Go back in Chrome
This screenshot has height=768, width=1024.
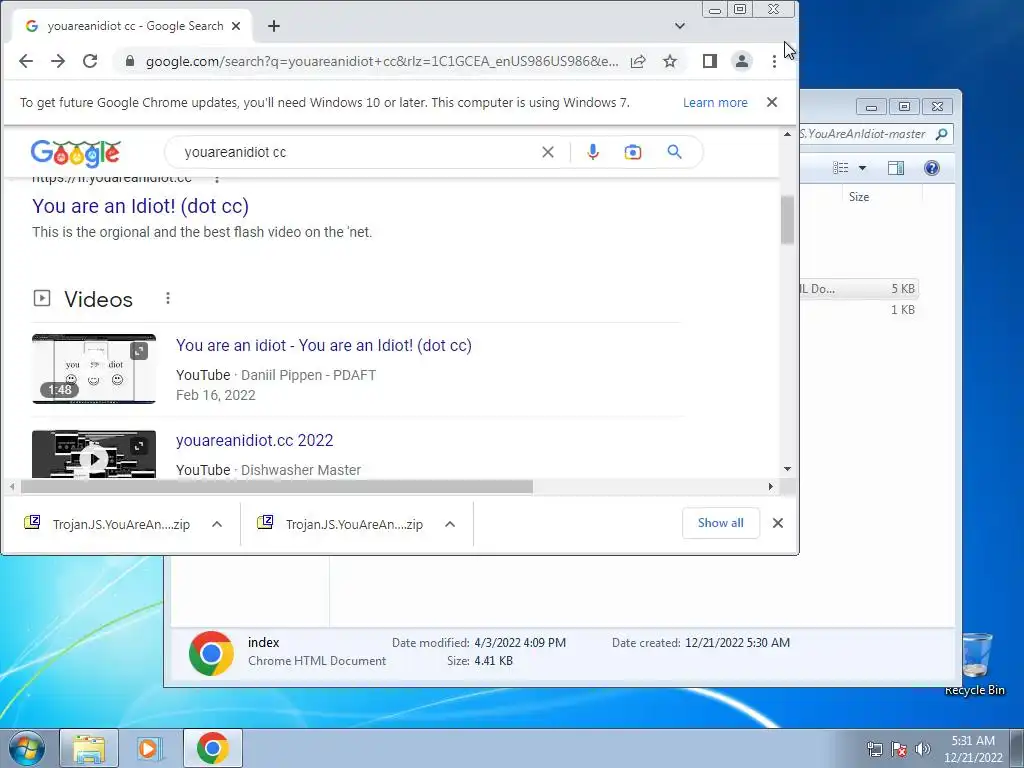[25, 61]
